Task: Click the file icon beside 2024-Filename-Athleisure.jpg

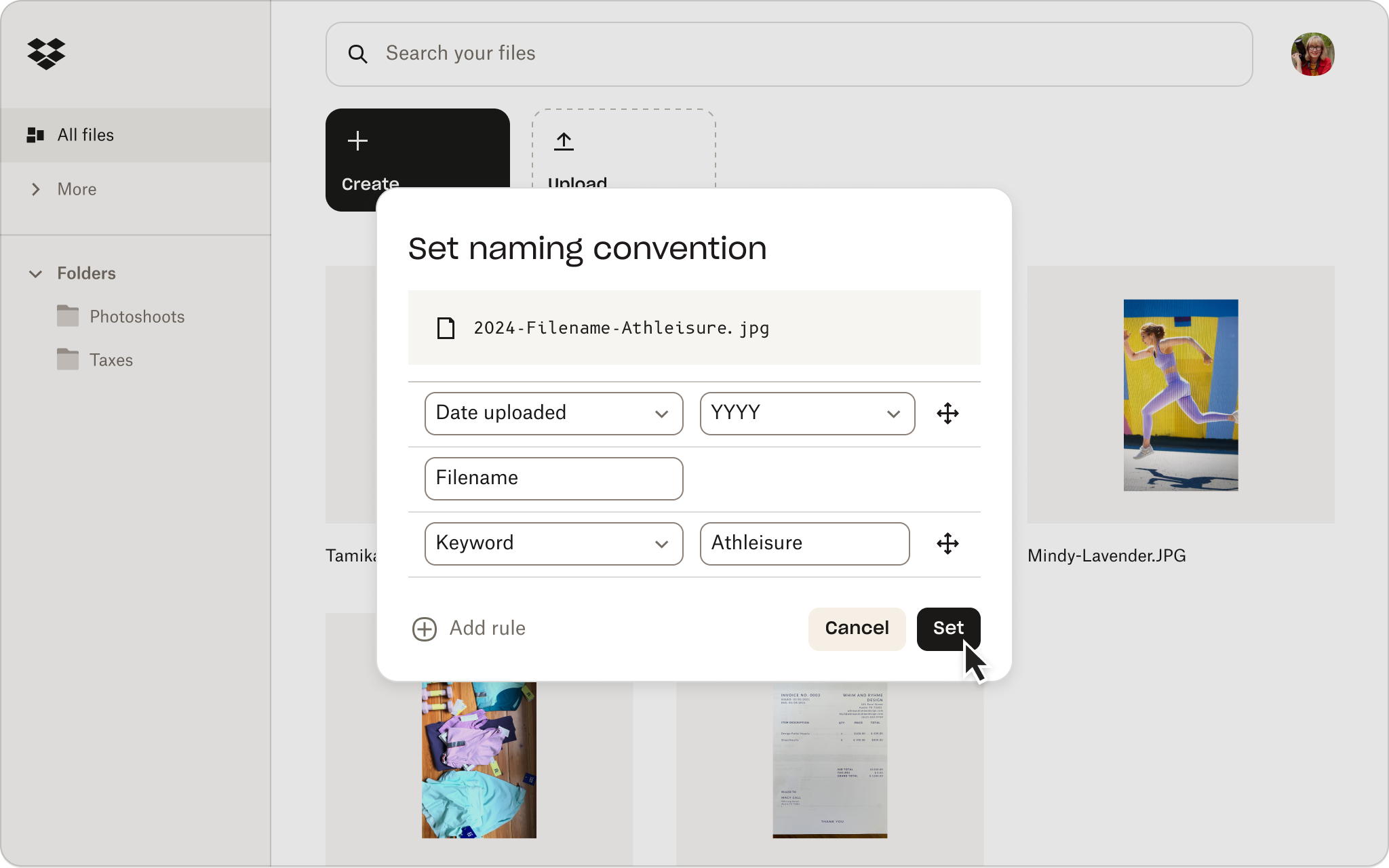Action: pos(446,328)
